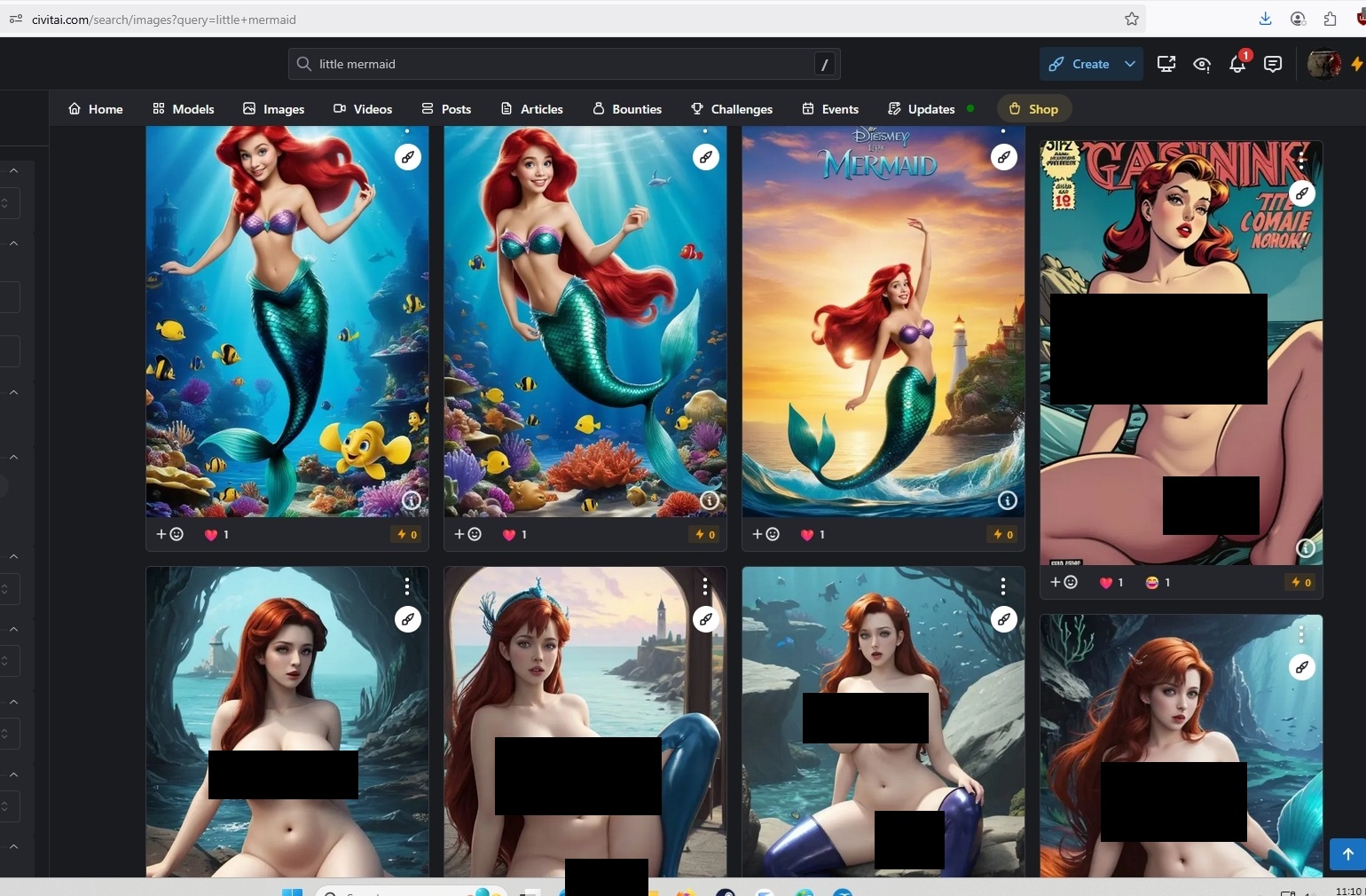The width and height of the screenshot is (1366, 896).
Task: Remix the comic cover image
Action: (1302, 193)
